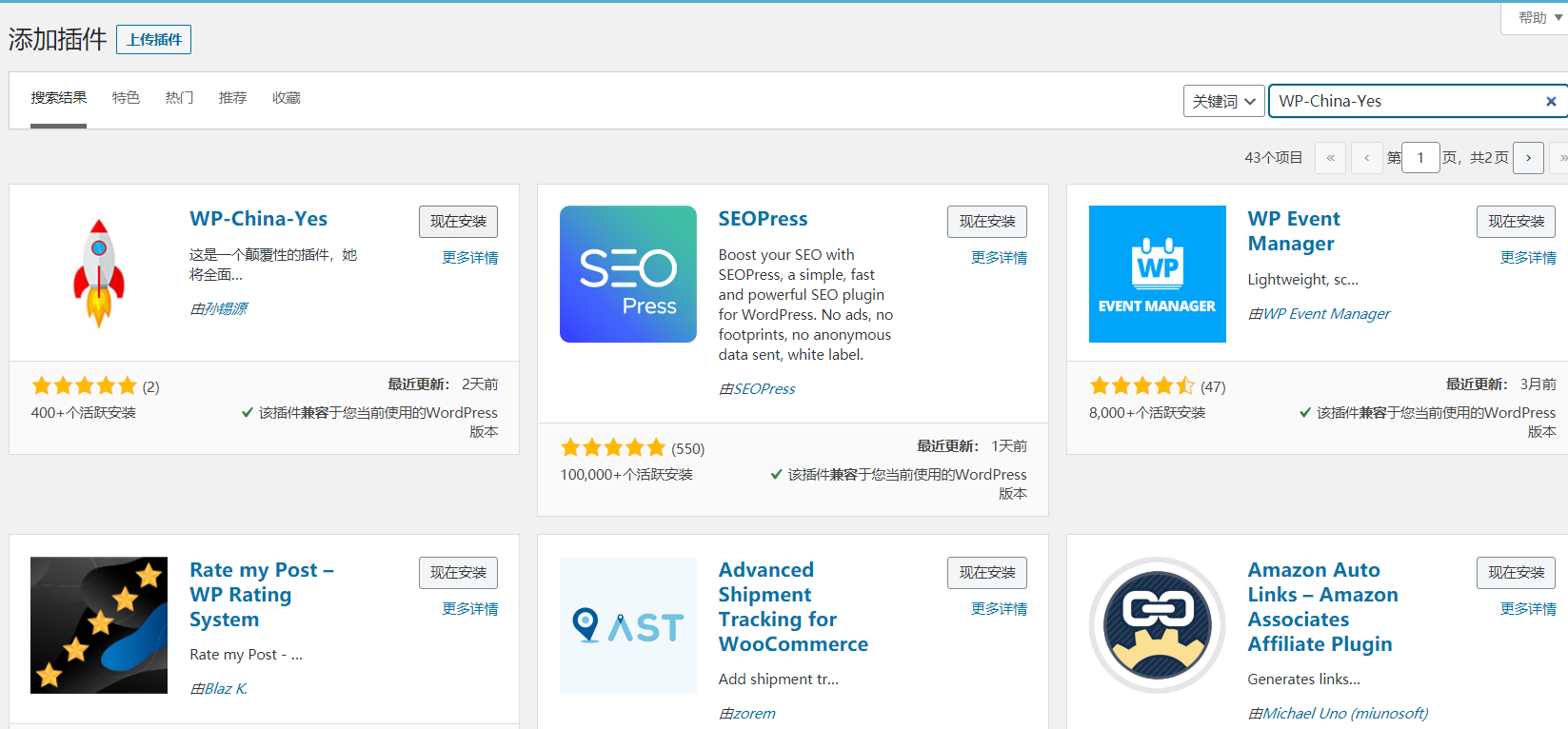Go to the next results page arrow
The width and height of the screenshot is (1568, 729).
coord(1529,158)
